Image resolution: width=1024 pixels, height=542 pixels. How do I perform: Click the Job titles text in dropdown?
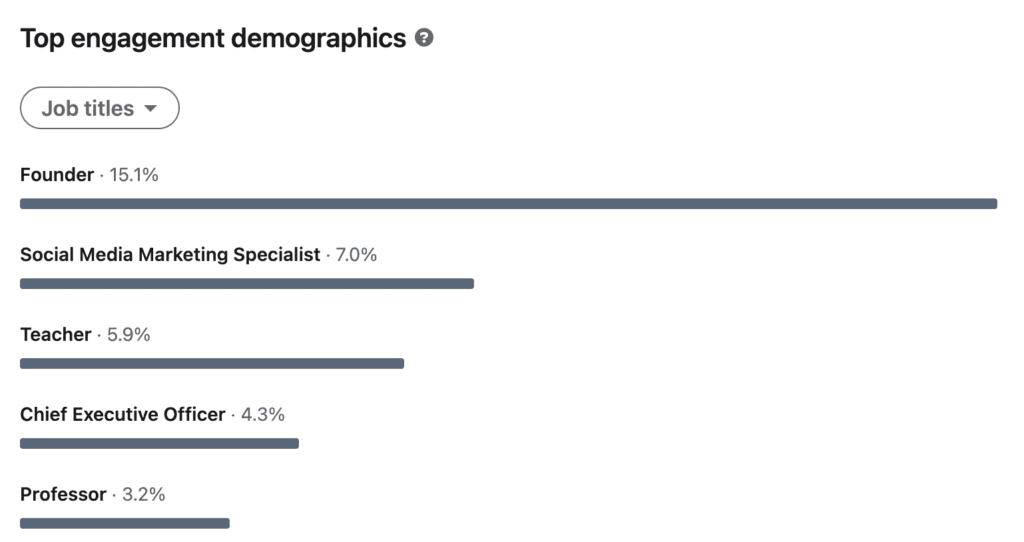click(x=88, y=108)
